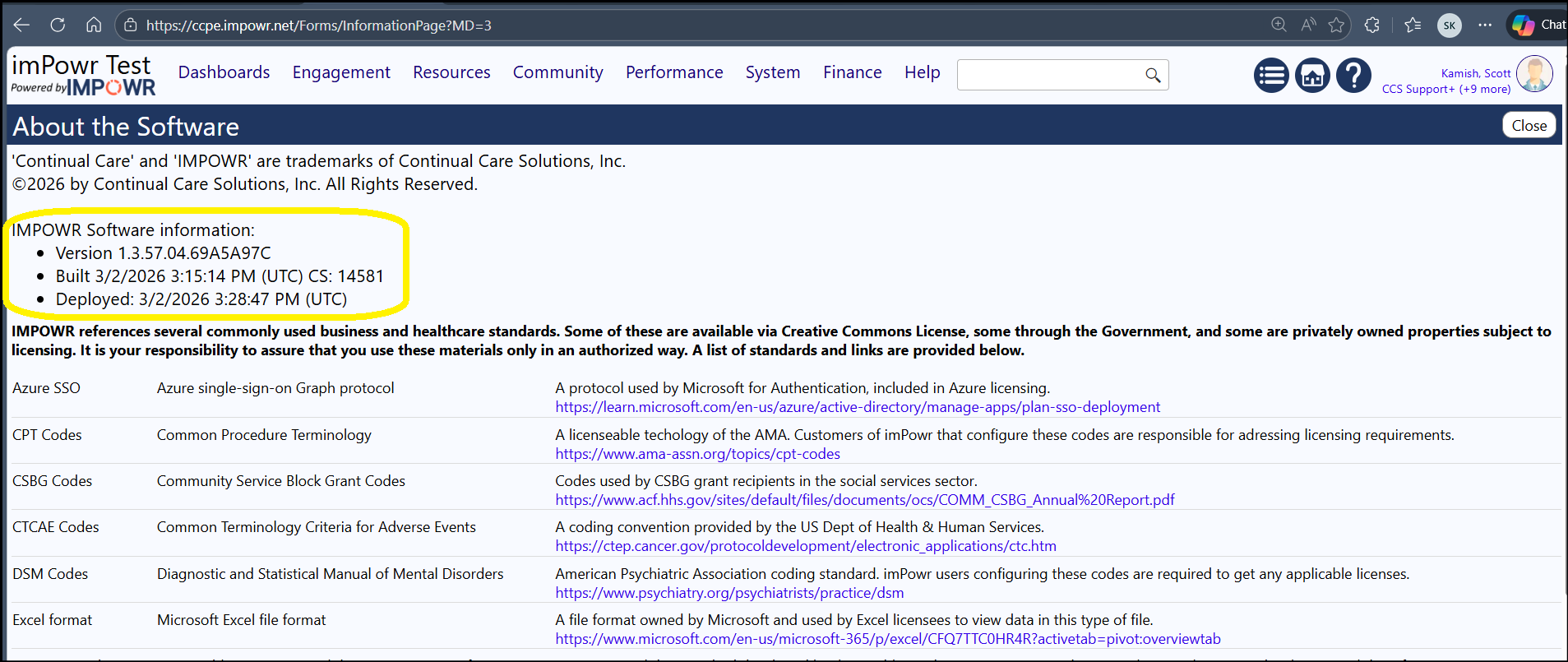Open the round list menu icon
This screenshot has height=662, width=1568.
click(1271, 76)
